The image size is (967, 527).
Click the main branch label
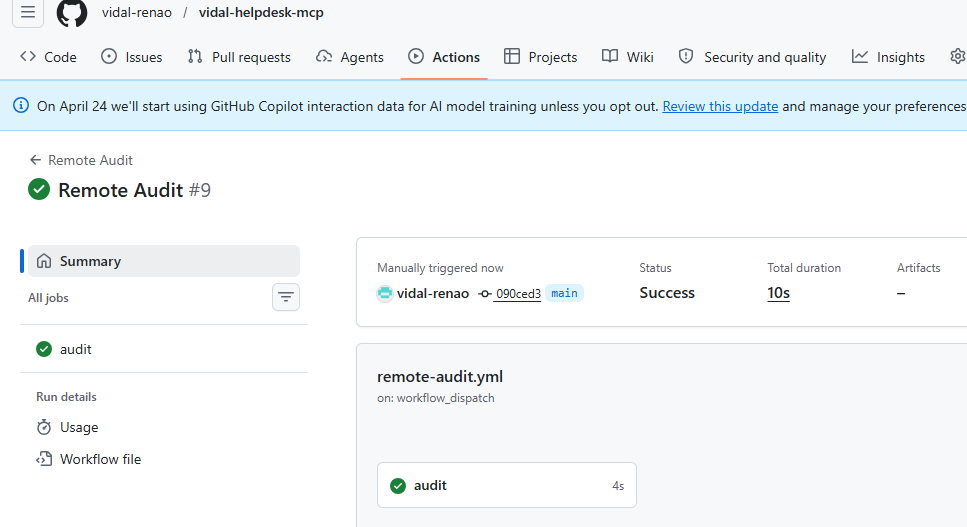tap(564, 293)
